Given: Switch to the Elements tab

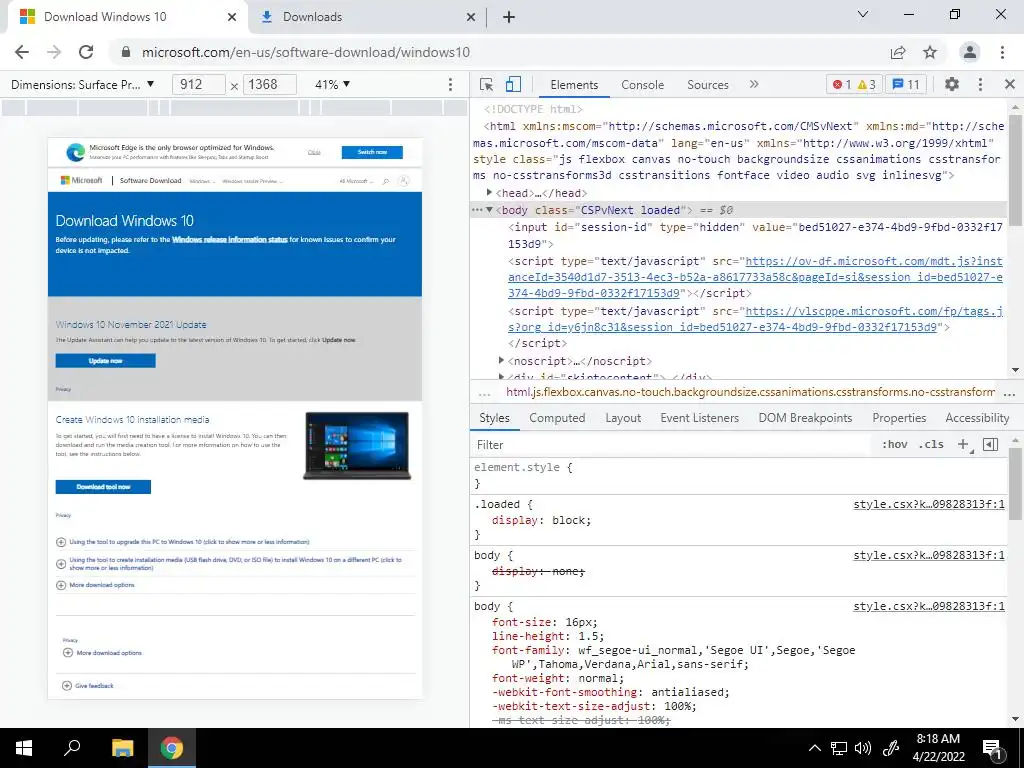Looking at the screenshot, I should pyautogui.click(x=574, y=85).
